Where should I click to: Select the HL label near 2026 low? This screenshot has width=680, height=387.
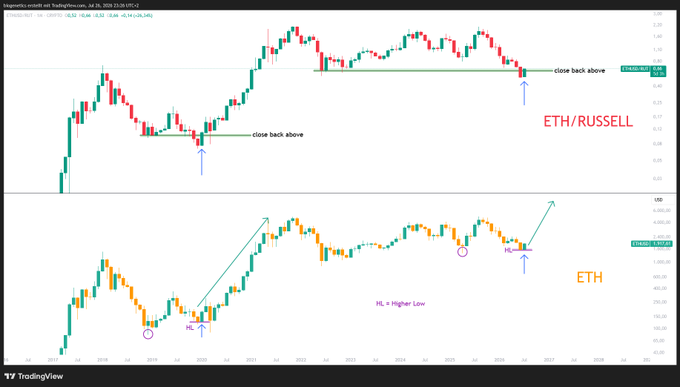(508, 250)
